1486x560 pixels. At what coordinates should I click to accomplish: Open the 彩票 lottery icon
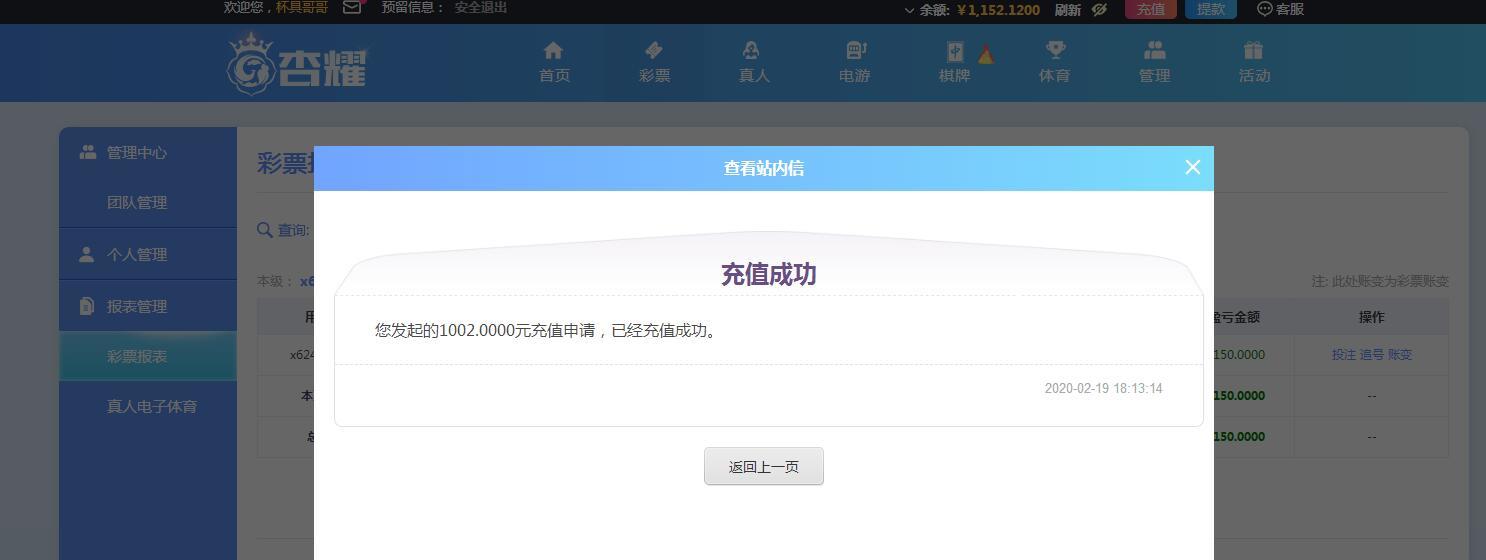point(654,50)
